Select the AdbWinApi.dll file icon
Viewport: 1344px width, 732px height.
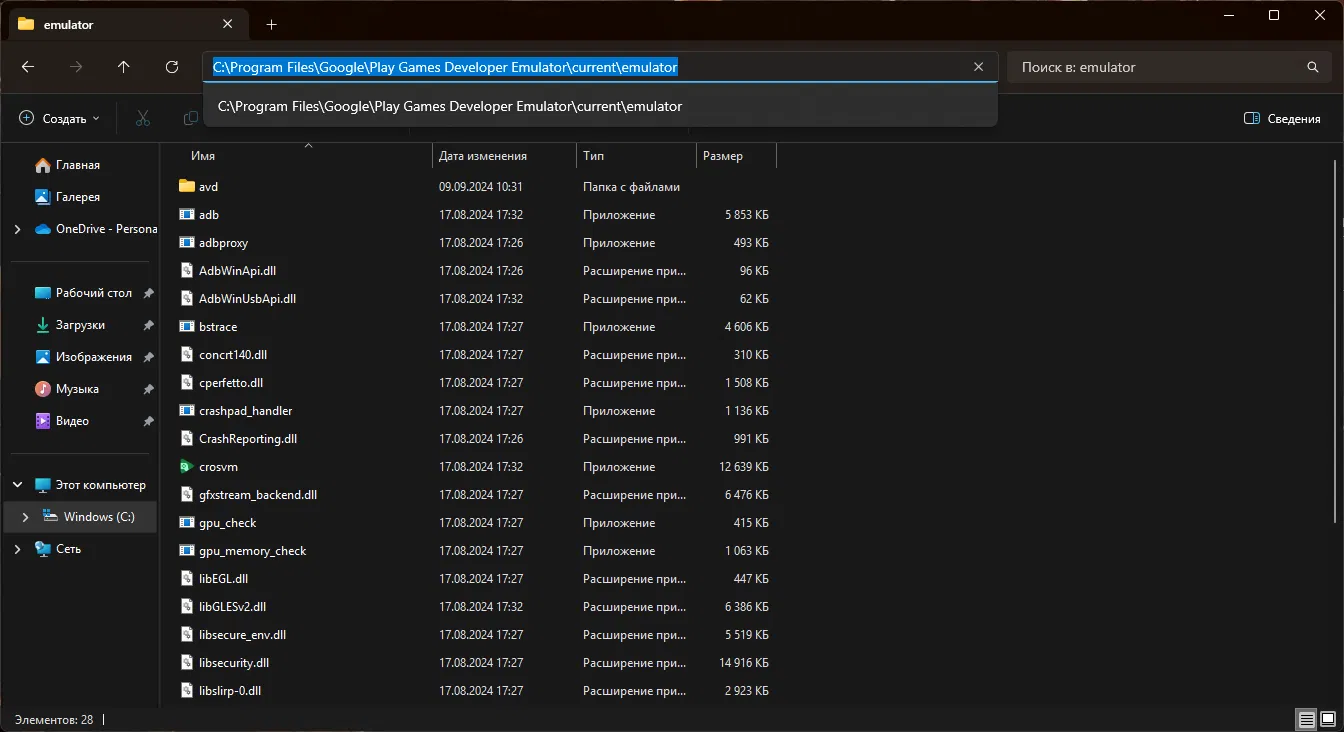tap(186, 271)
